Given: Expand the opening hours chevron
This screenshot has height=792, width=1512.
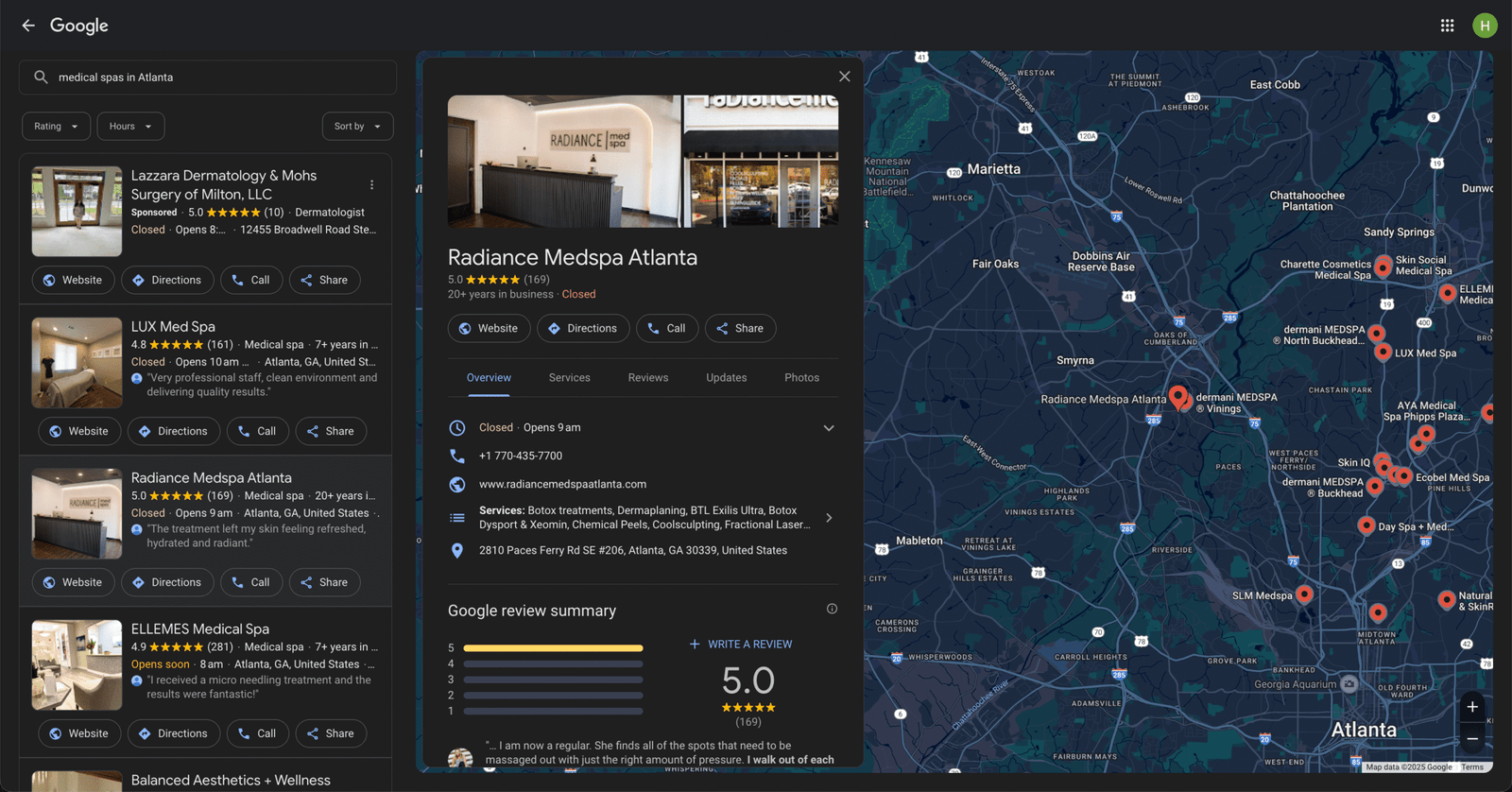Looking at the screenshot, I should 829,428.
